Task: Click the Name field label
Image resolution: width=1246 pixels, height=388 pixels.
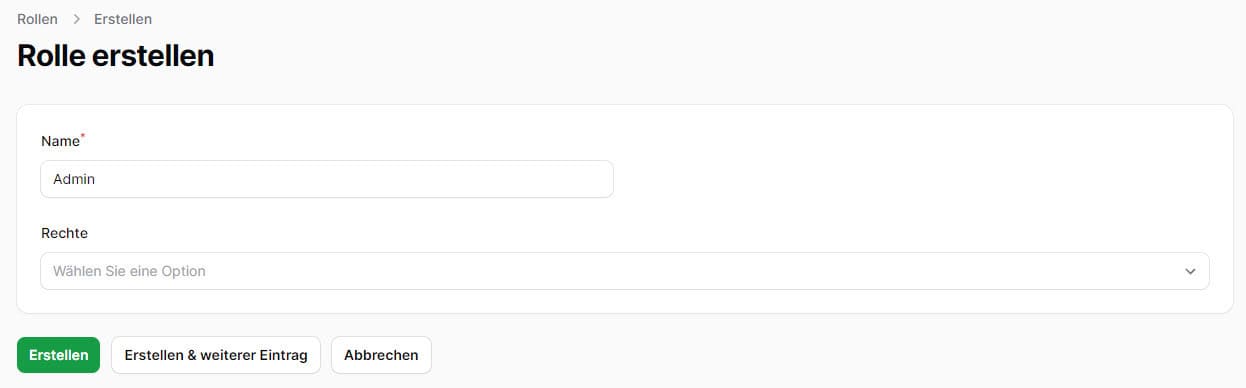Action: tap(60, 141)
